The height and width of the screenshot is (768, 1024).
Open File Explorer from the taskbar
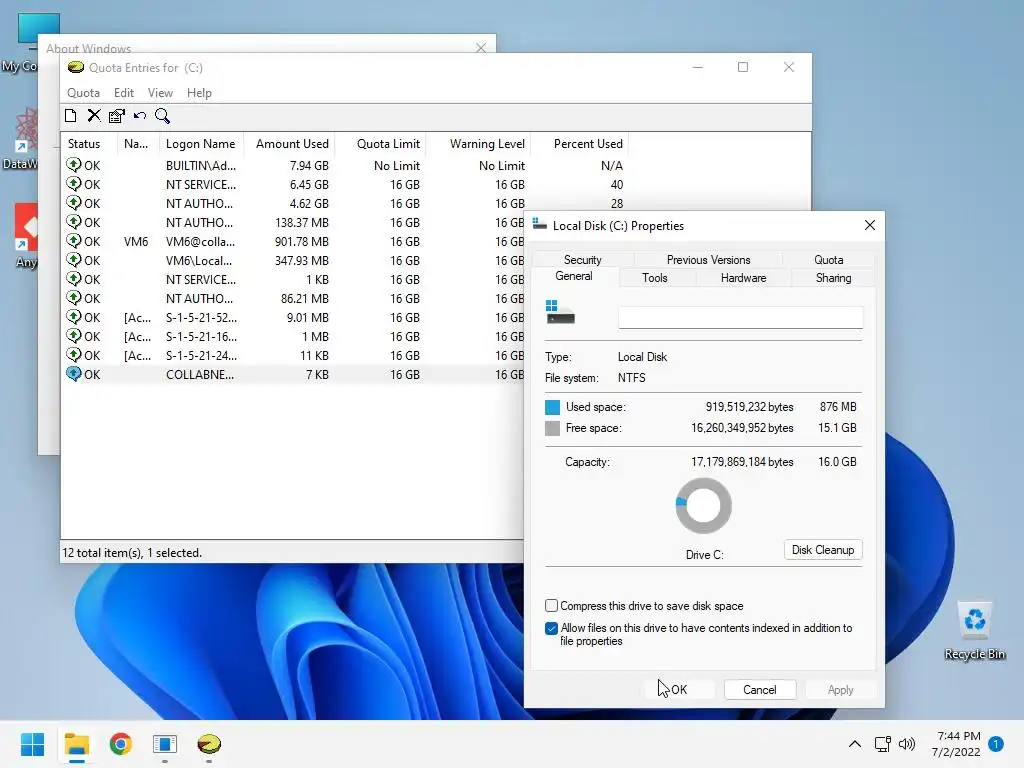tap(77, 744)
